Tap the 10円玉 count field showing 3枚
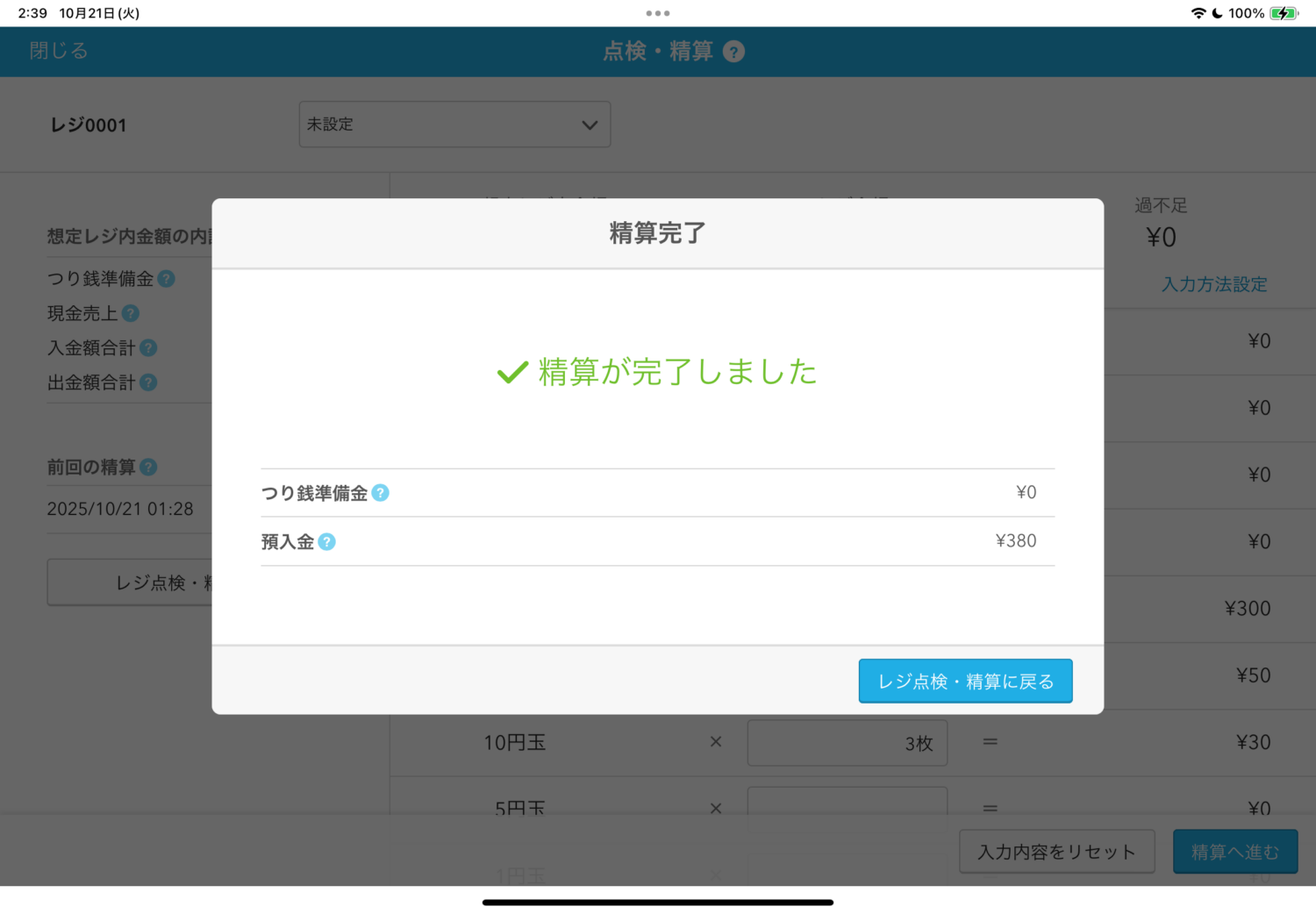Image resolution: width=1316 pixels, height=914 pixels. tap(847, 743)
